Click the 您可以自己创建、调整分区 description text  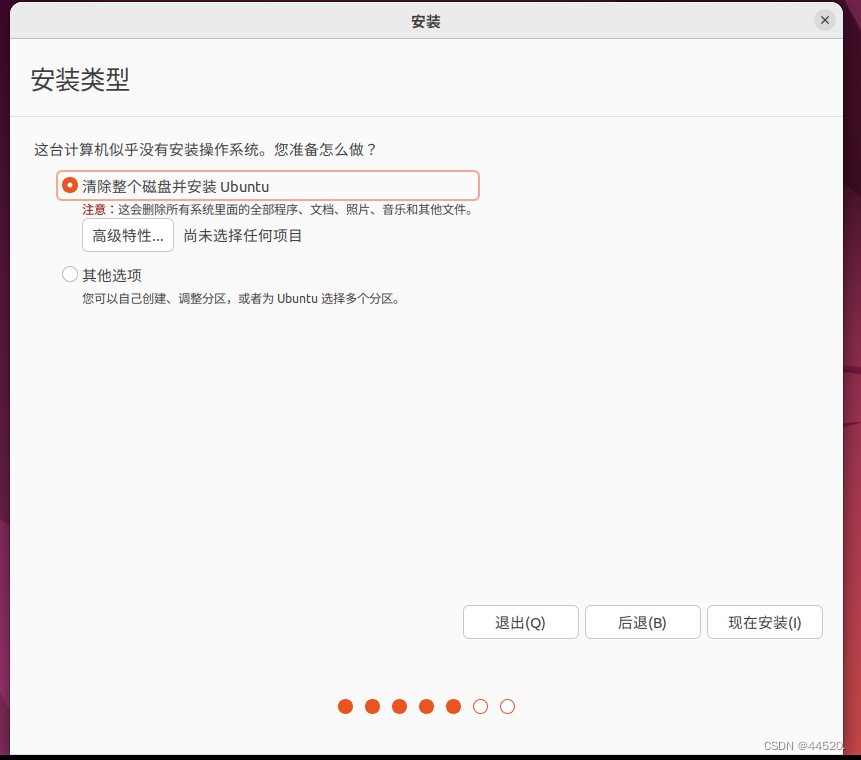click(242, 299)
